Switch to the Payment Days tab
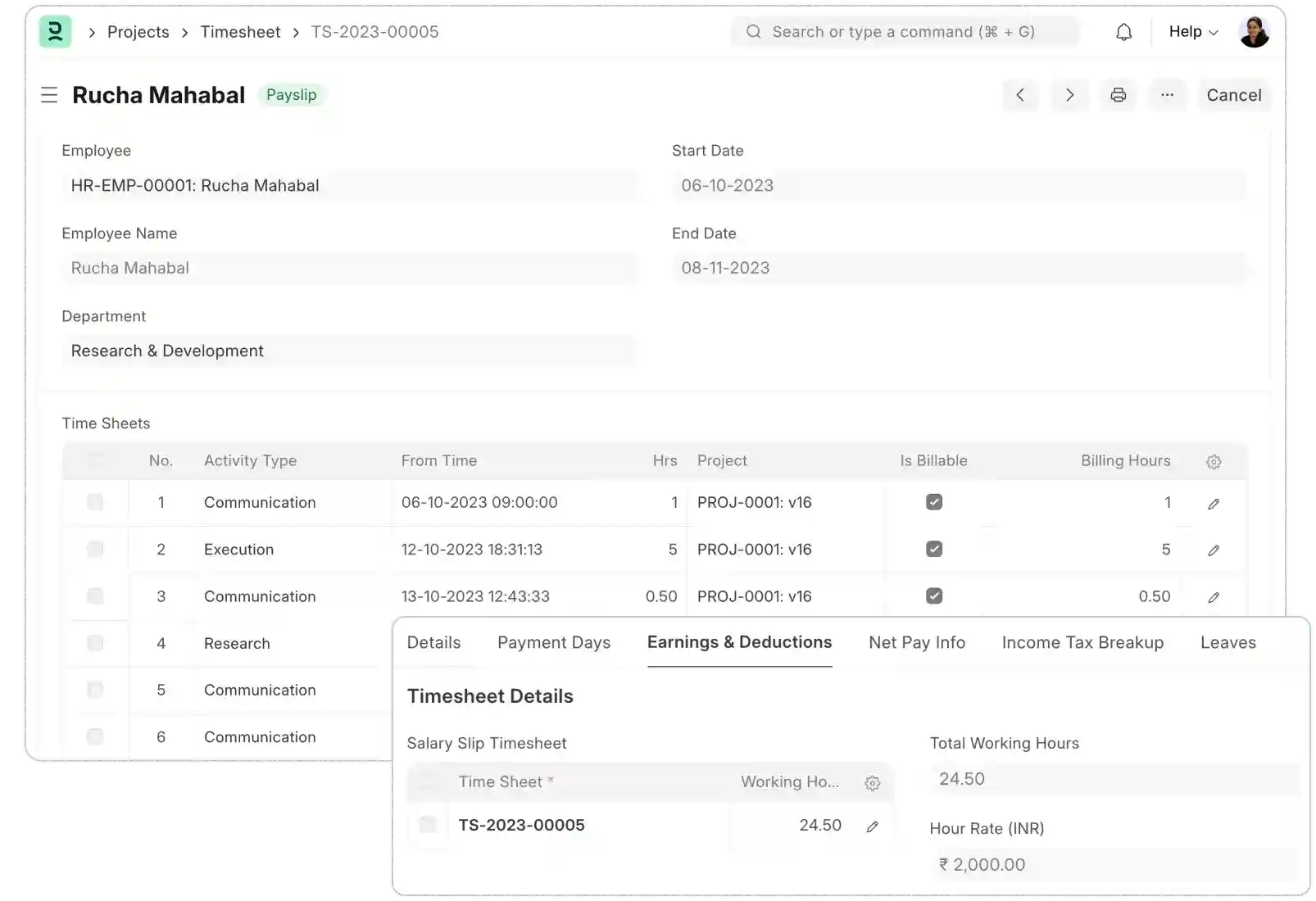The image size is (1316, 901). coord(554,642)
